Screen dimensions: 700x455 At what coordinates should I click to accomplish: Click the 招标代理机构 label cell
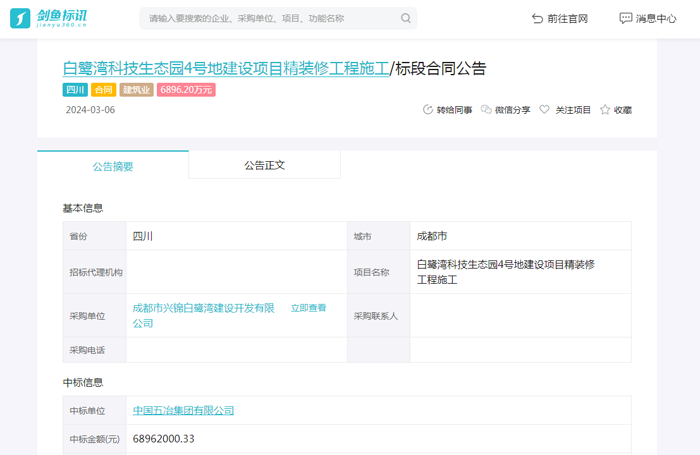pyautogui.click(x=95, y=272)
